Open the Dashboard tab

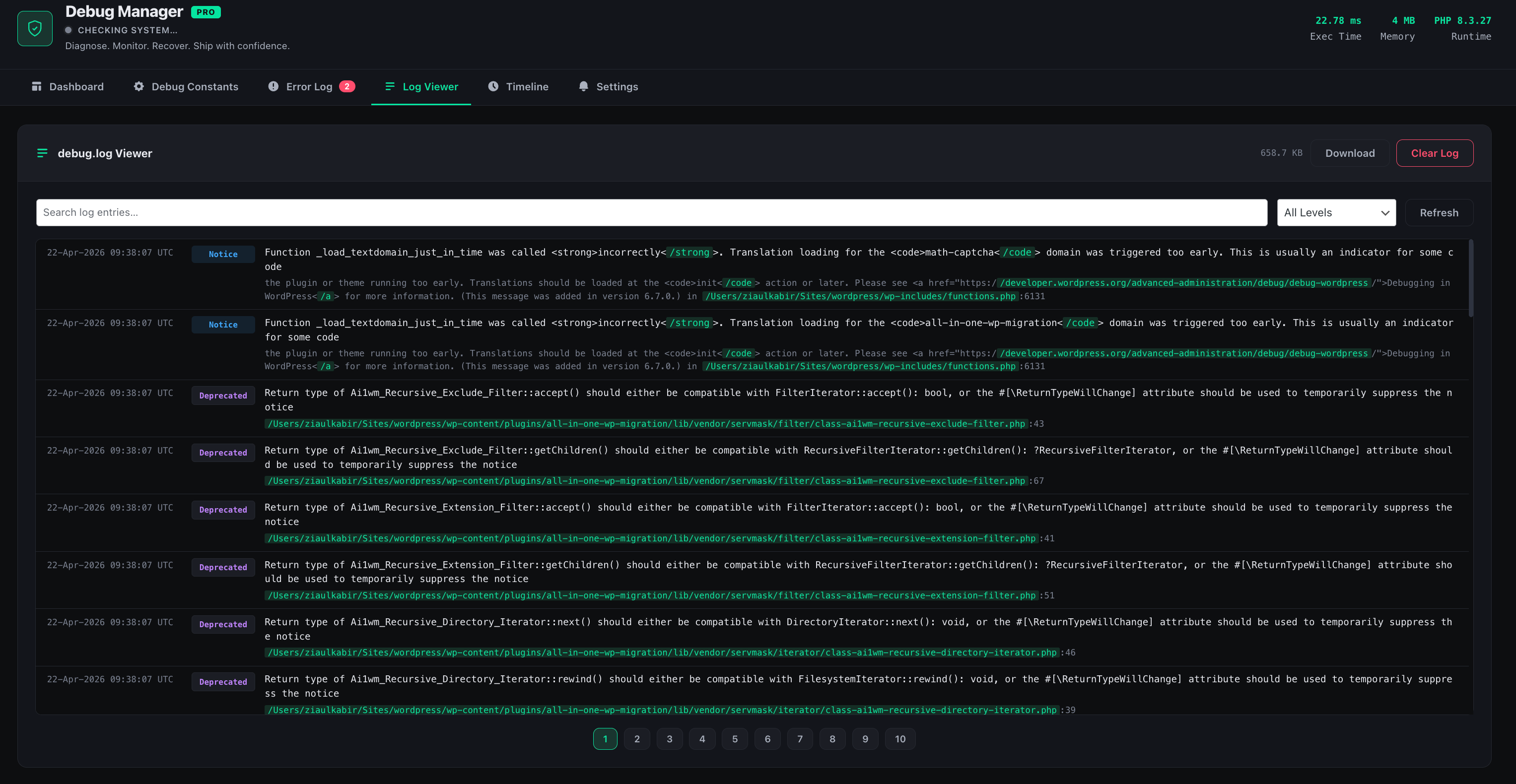tap(68, 86)
